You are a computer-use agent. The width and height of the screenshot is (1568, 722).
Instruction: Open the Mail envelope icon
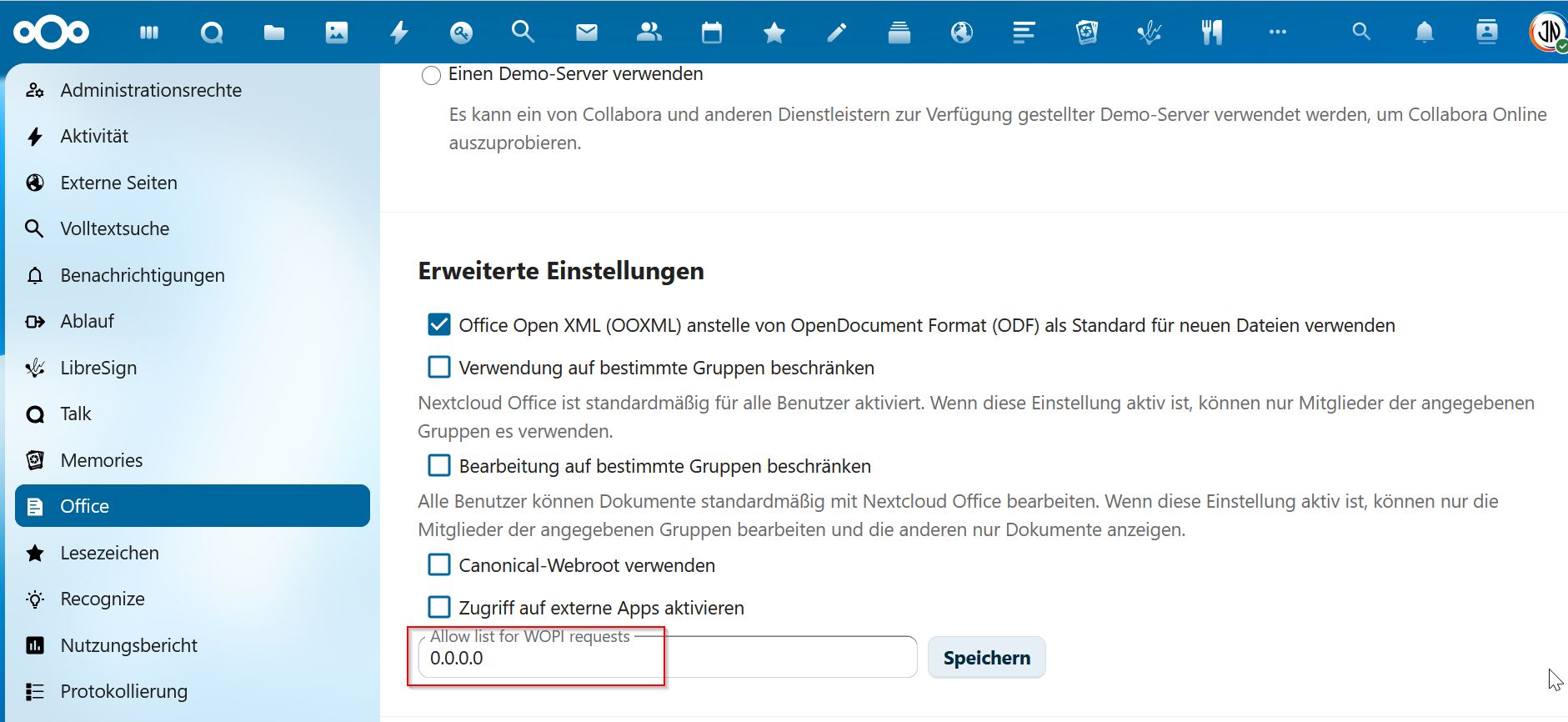click(587, 33)
